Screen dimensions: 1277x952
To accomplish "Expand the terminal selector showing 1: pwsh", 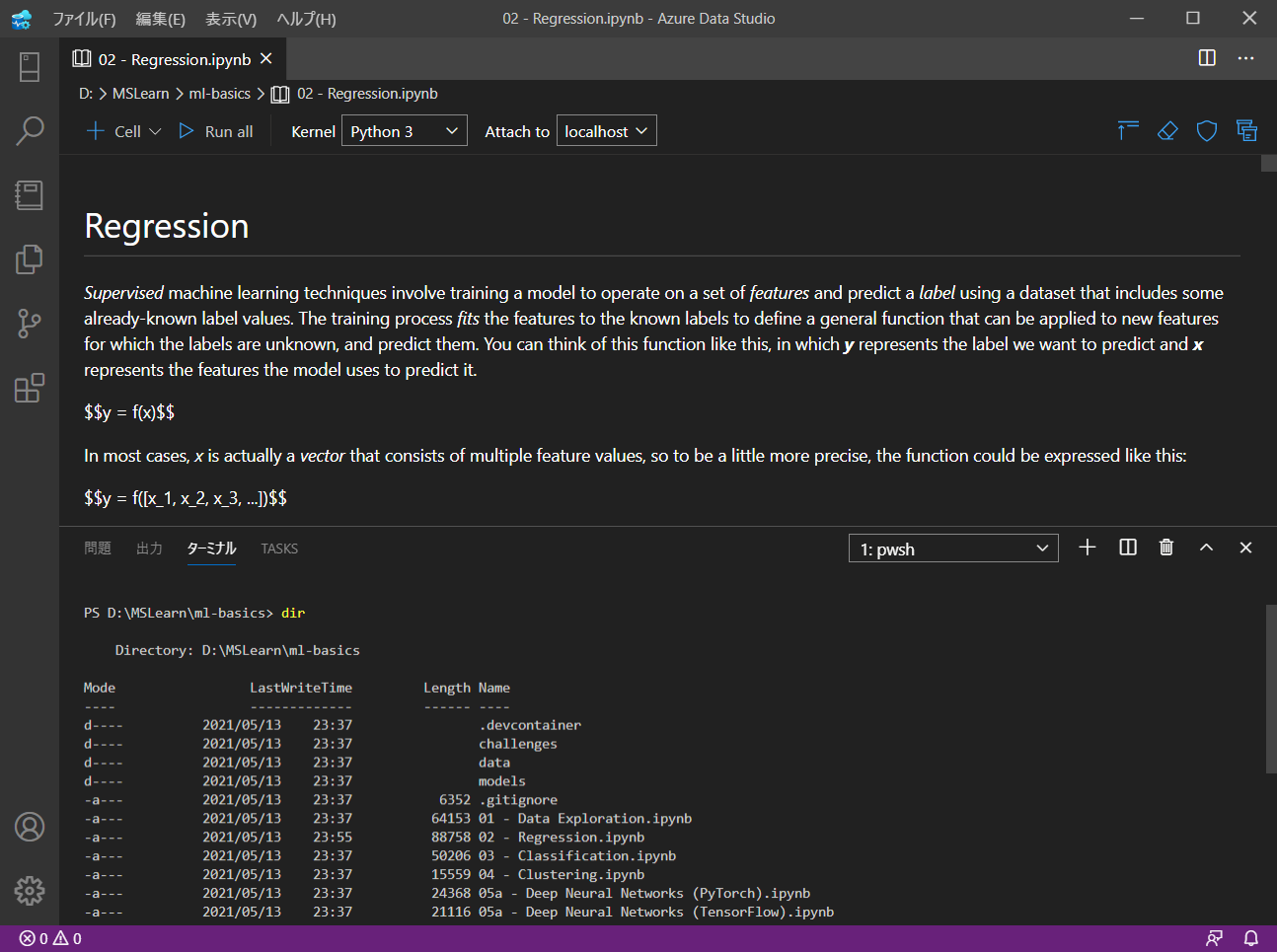I will pos(952,548).
